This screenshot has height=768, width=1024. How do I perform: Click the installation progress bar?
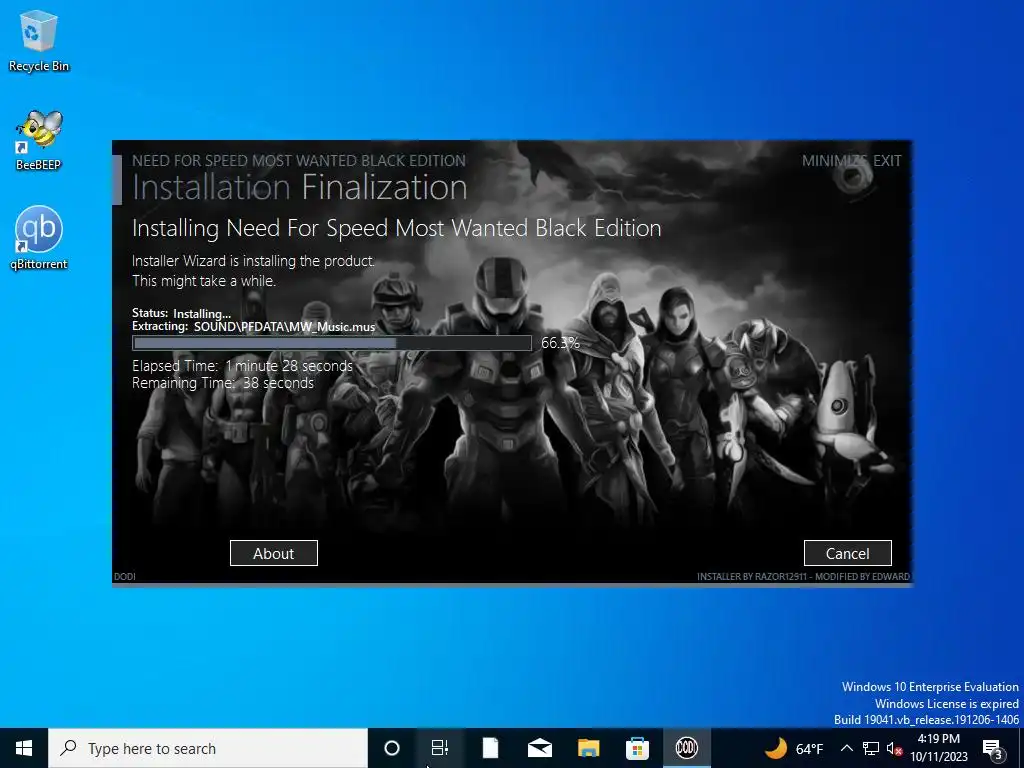click(332, 343)
